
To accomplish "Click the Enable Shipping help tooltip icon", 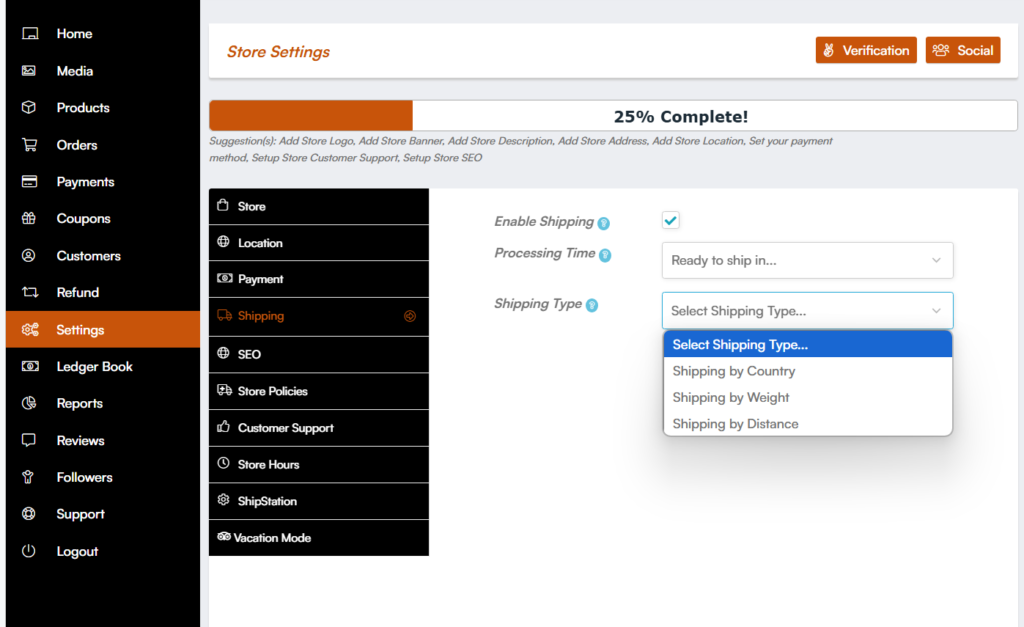I will point(604,223).
